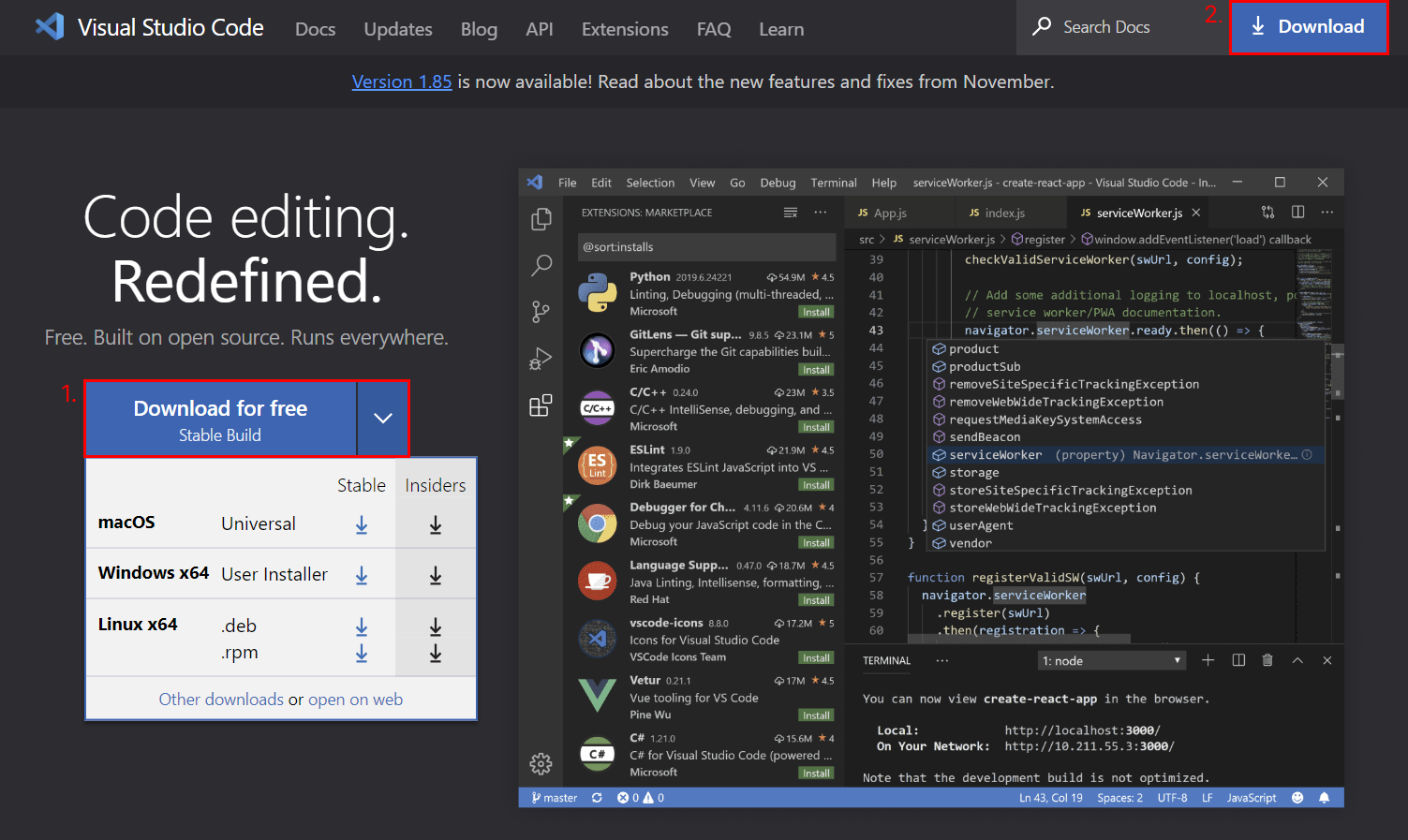The width and height of the screenshot is (1408, 840).
Task: Download Windows x64 Insiders installer
Action: click(x=436, y=576)
